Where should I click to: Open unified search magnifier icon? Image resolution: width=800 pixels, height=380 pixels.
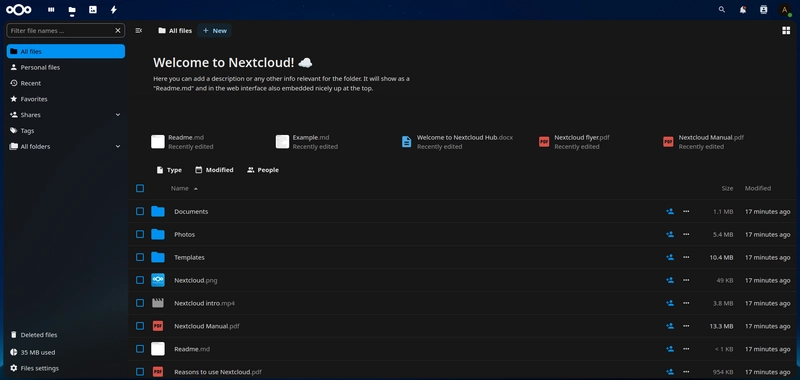[721, 10]
